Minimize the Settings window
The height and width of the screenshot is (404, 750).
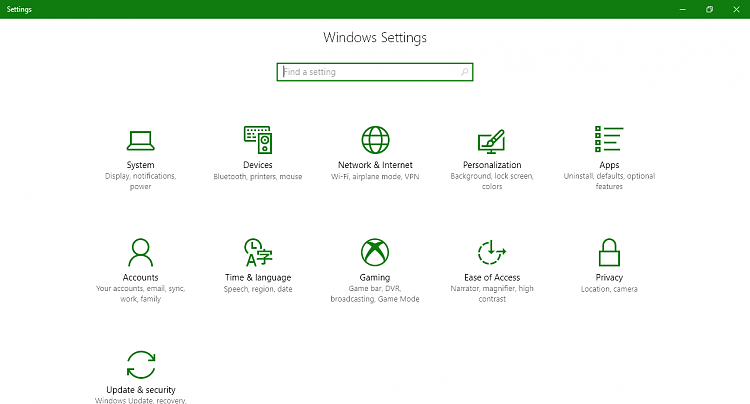683,9
